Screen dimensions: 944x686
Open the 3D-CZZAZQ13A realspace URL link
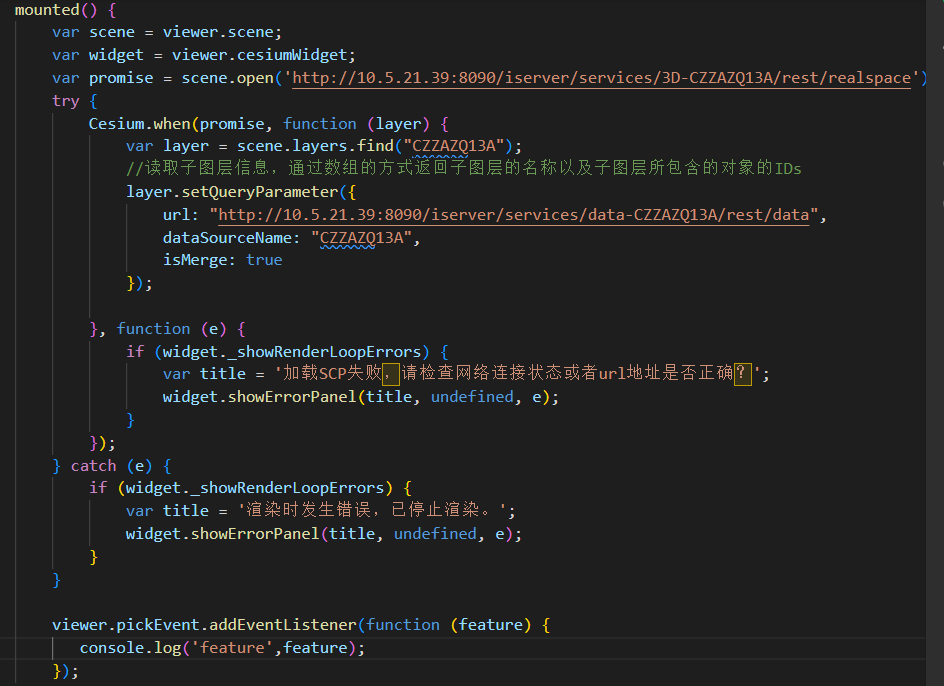[601, 78]
